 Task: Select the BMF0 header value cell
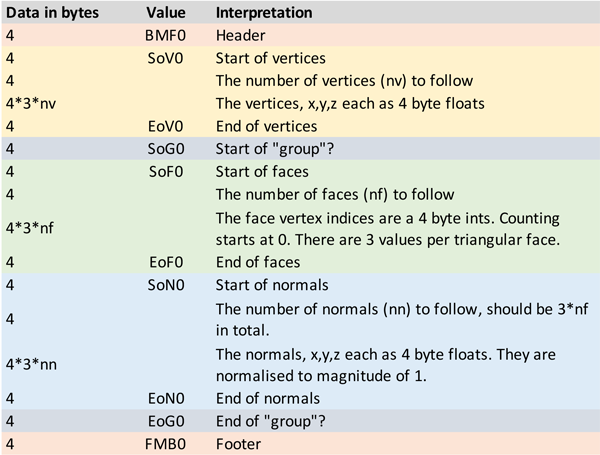(x=165, y=36)
